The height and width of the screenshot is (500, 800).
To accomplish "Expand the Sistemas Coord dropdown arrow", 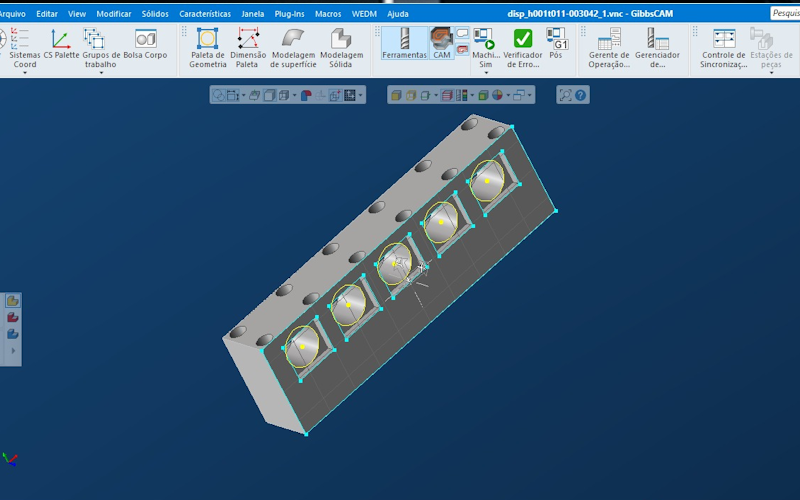I will pos(25,73).
